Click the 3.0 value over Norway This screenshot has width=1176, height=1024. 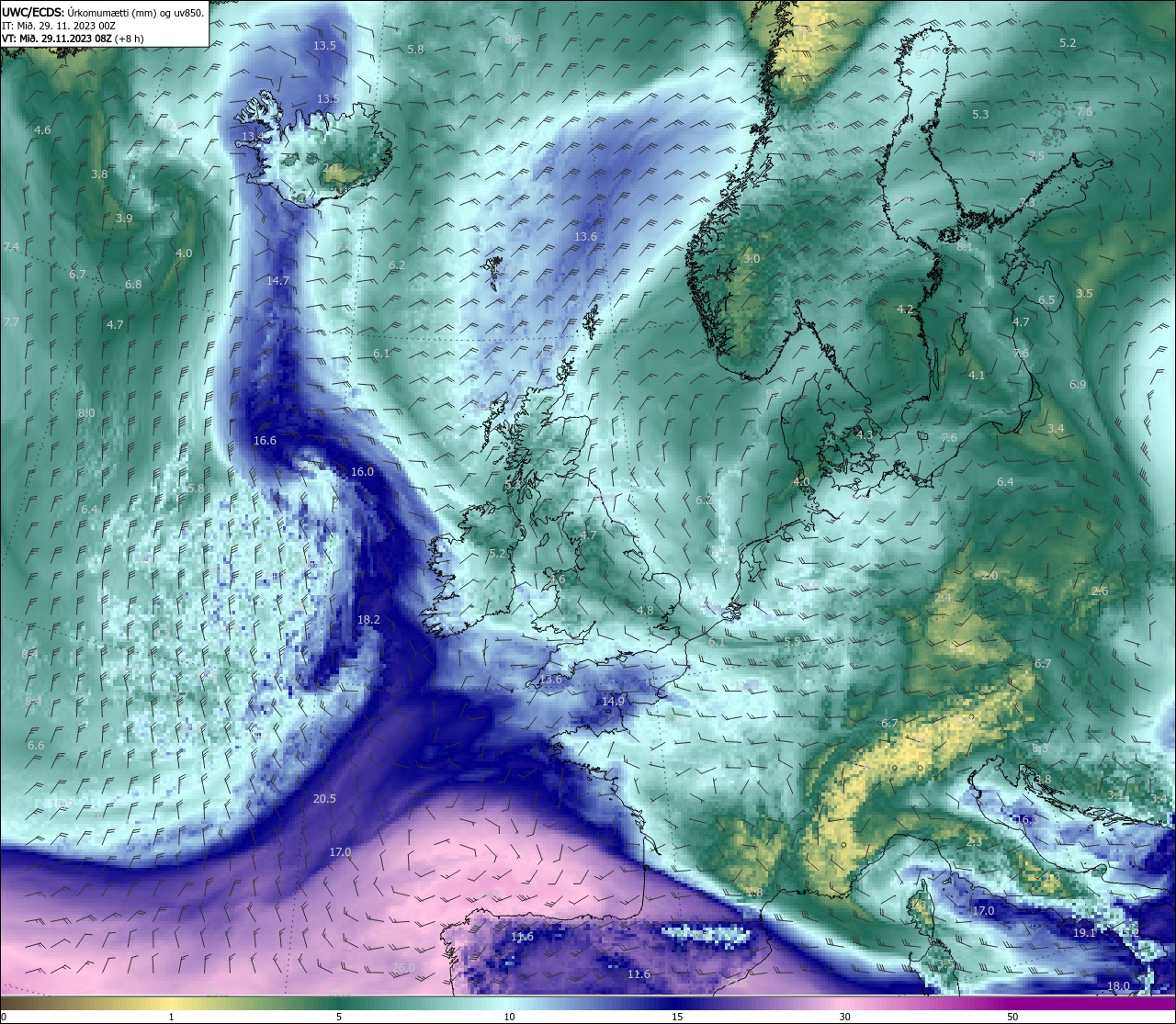[752, 259]
